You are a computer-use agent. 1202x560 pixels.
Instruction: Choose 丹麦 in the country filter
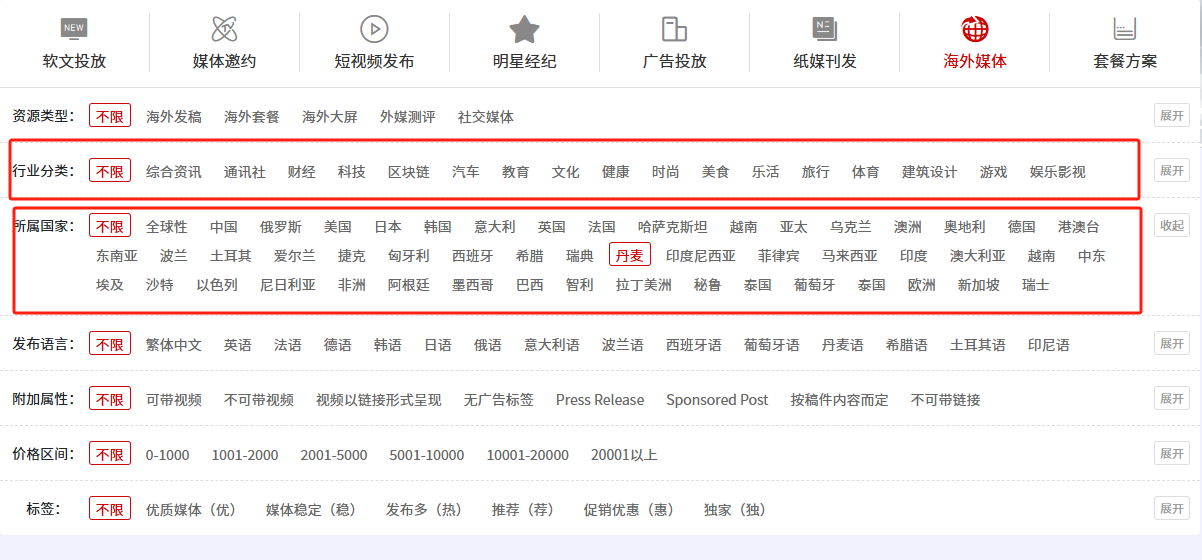point(630,256)
